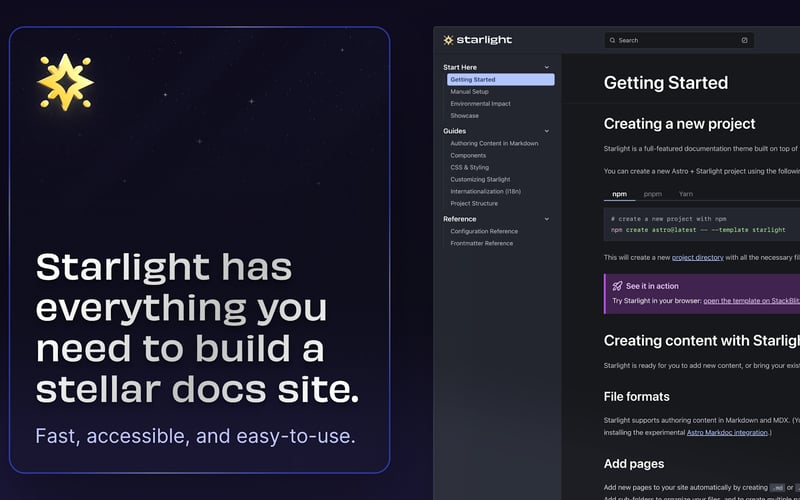Click the Fast, accessible, and easy-to-use tagline
This screenshot has width=800, height=500.
[195, 436]
